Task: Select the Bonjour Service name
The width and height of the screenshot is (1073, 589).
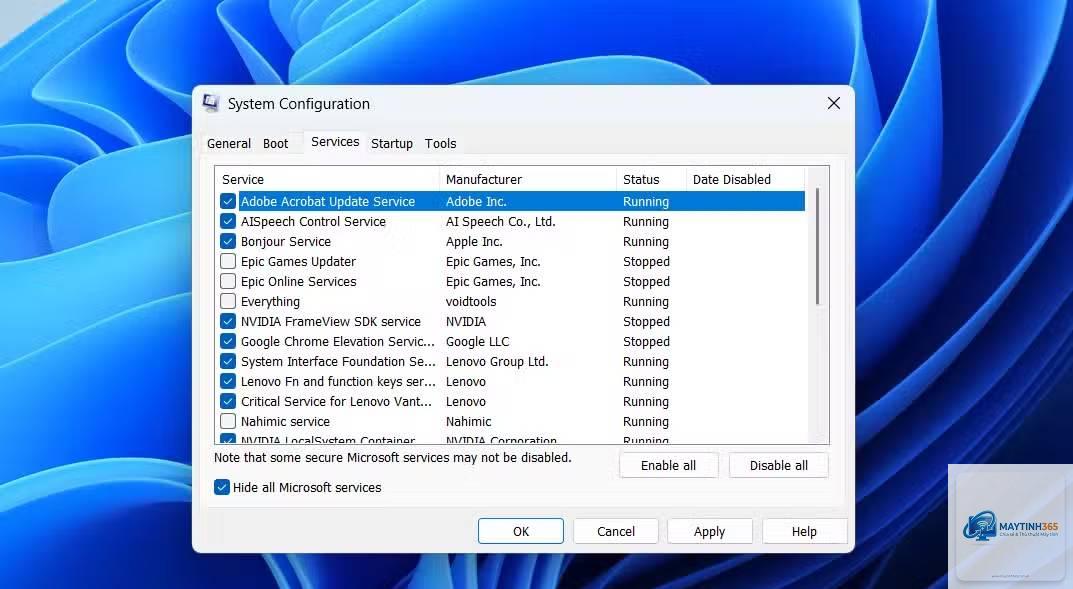Action: (285, 241)
